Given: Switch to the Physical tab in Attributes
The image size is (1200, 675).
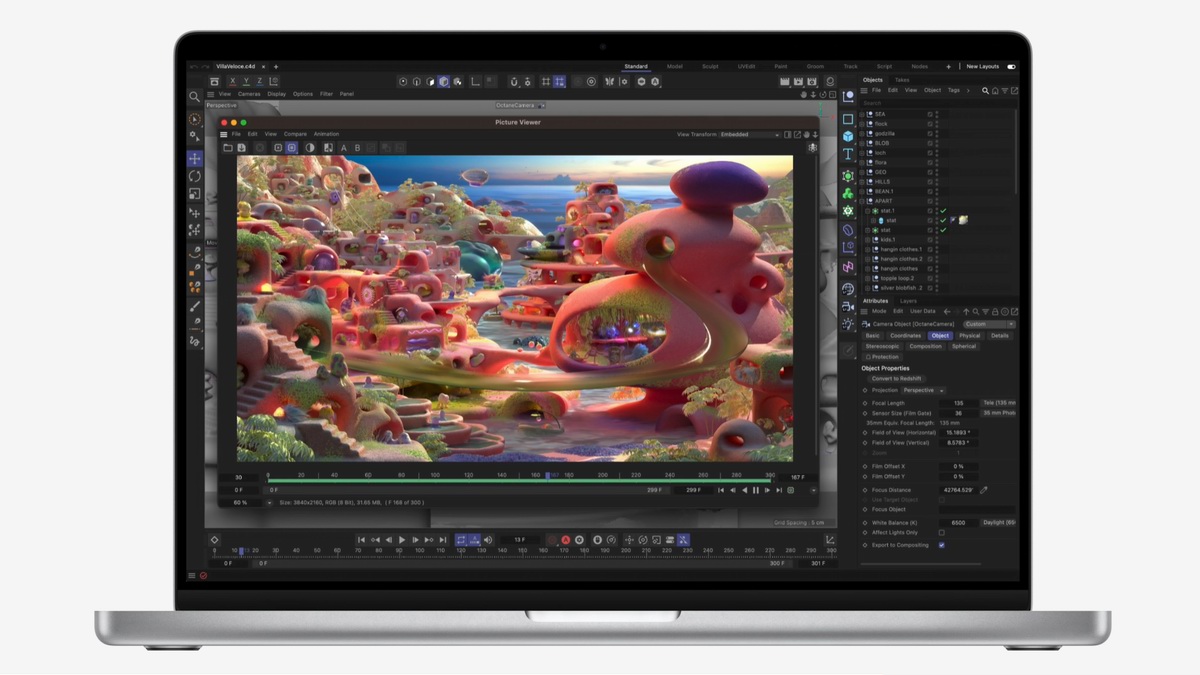Looking at the screenshot, I should 970,336.
